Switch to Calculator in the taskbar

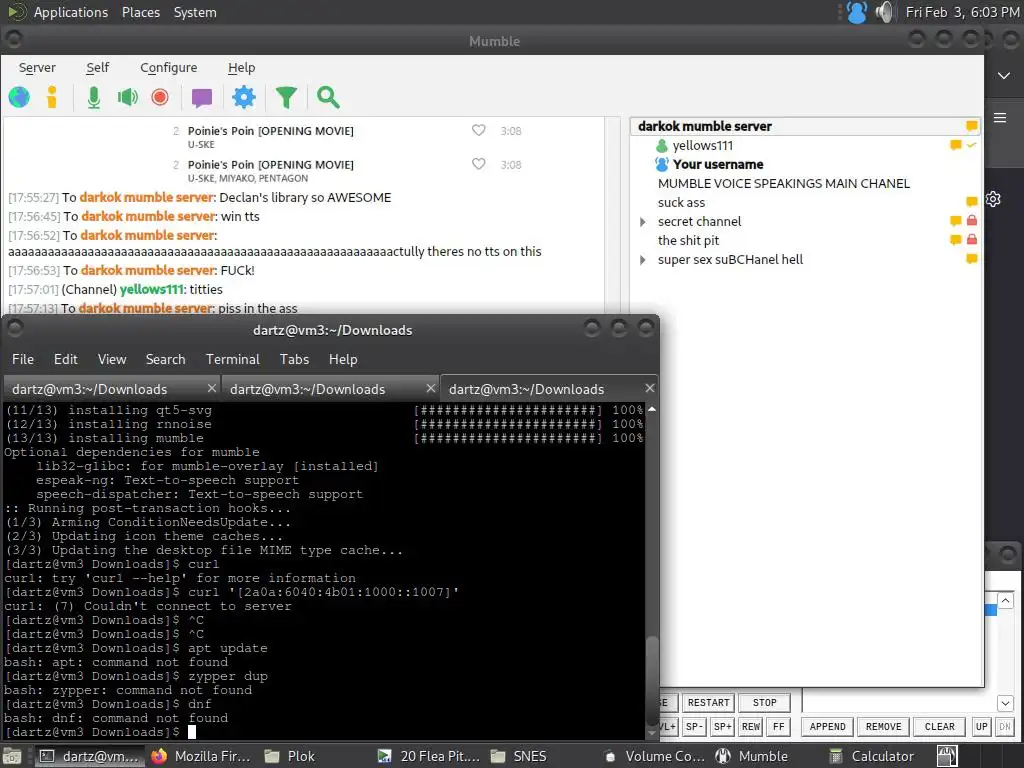[x=871, y=756]
